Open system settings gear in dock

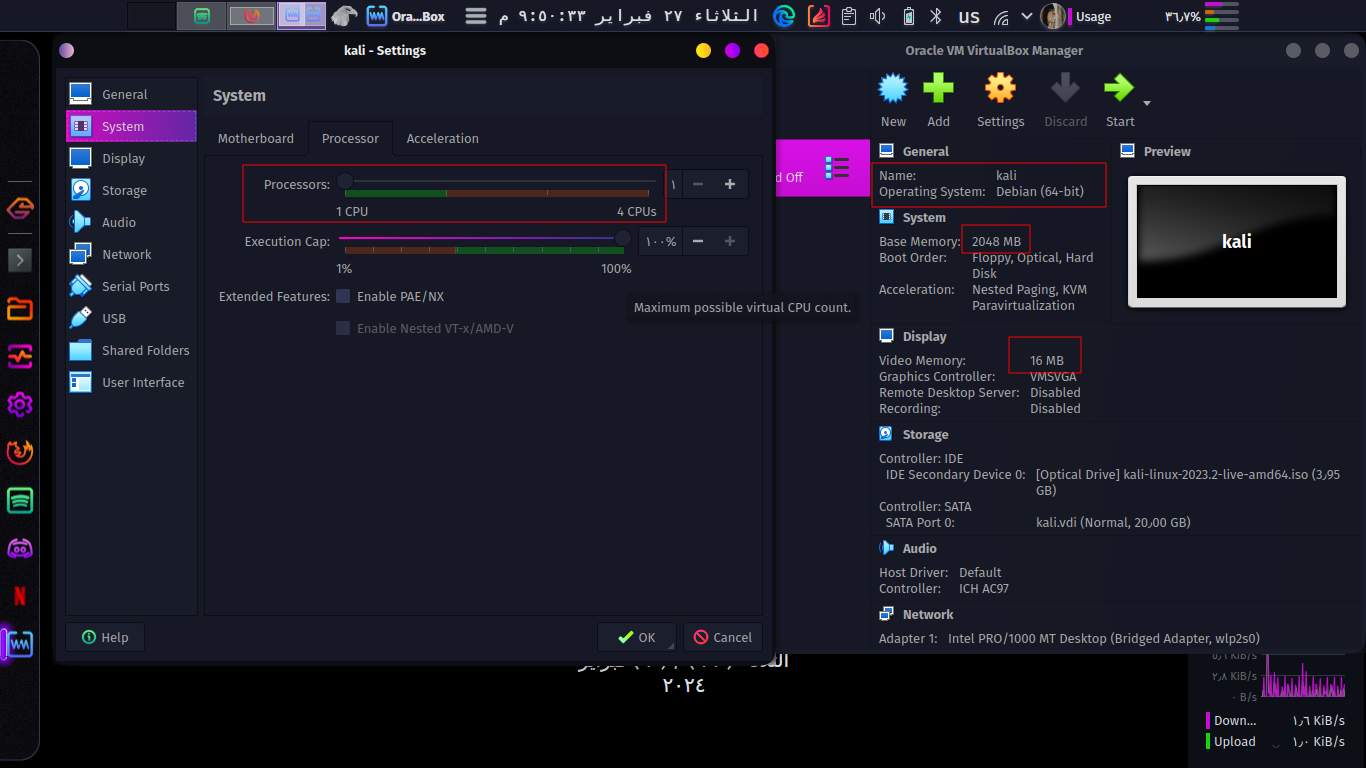coord(20,404)
